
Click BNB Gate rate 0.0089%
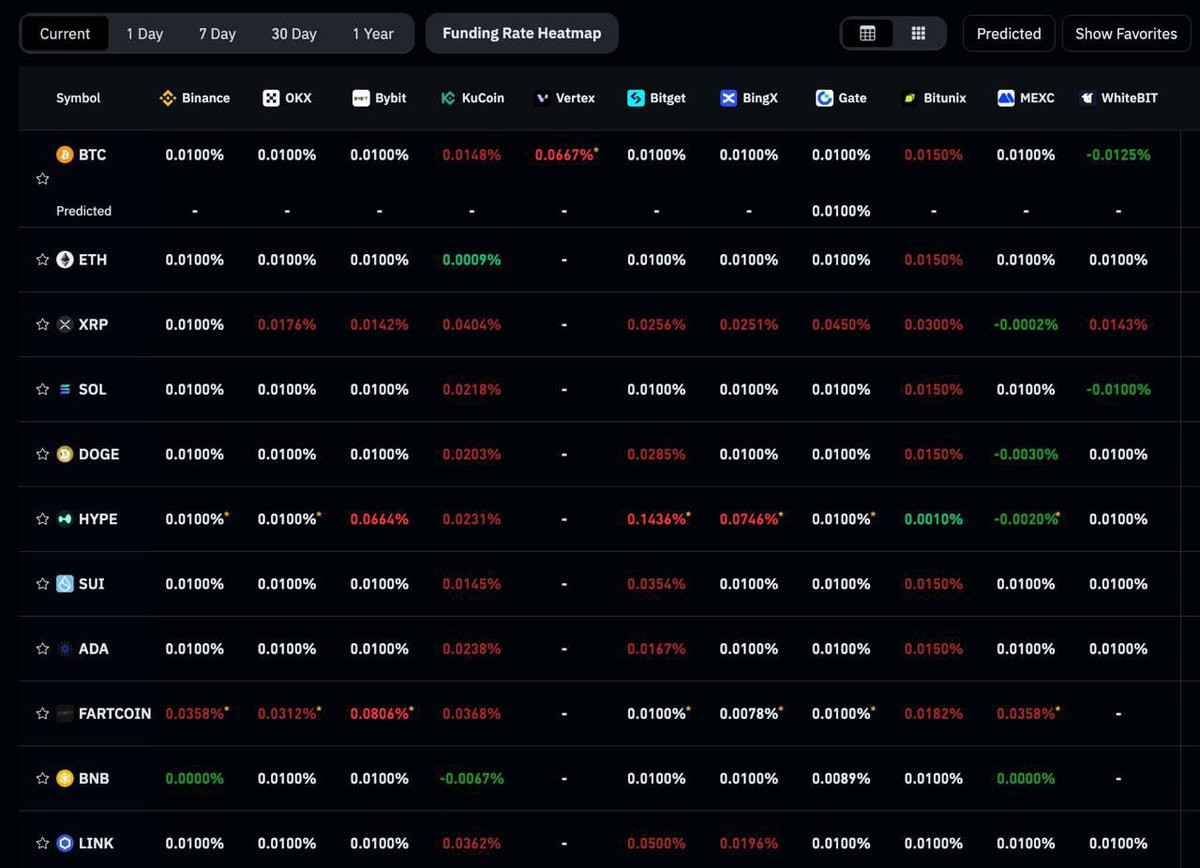pyautogui.click(x=841, y=779)
